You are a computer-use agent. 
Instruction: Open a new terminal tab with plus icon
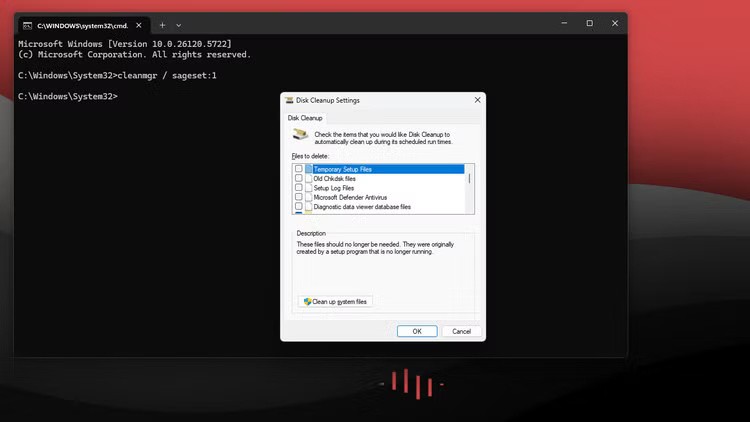(x=163, y=25)
